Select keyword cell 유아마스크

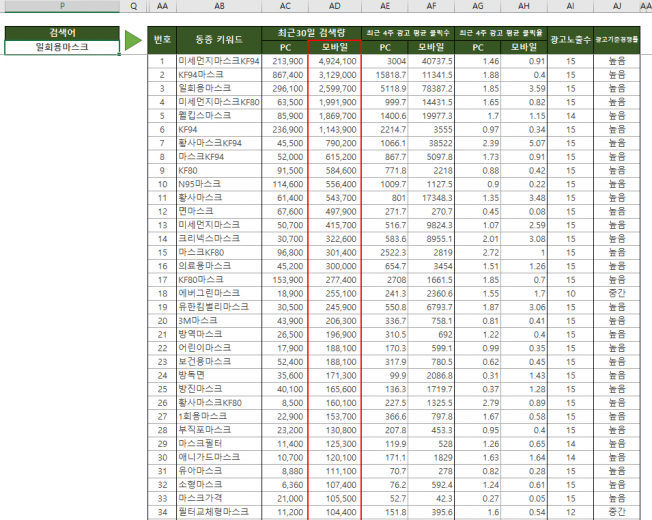[219, 471]
